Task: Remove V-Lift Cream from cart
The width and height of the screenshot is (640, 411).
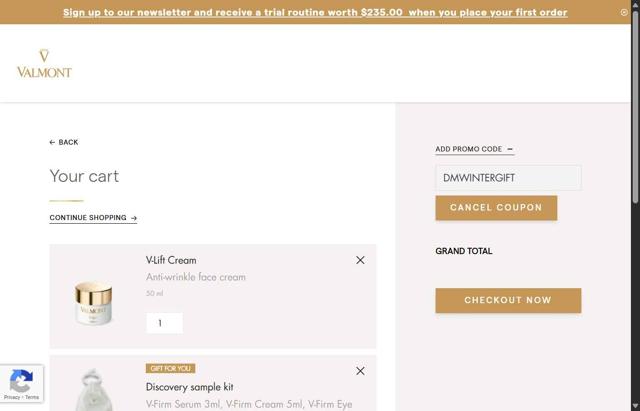Action: [360, 260]
